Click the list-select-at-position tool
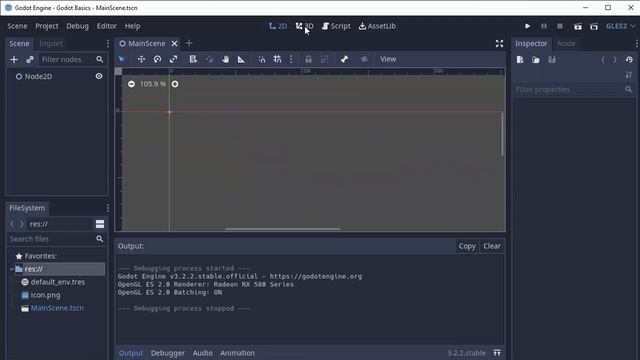The image size is (640, 360). pyautogui.click(x=193, y=59)
